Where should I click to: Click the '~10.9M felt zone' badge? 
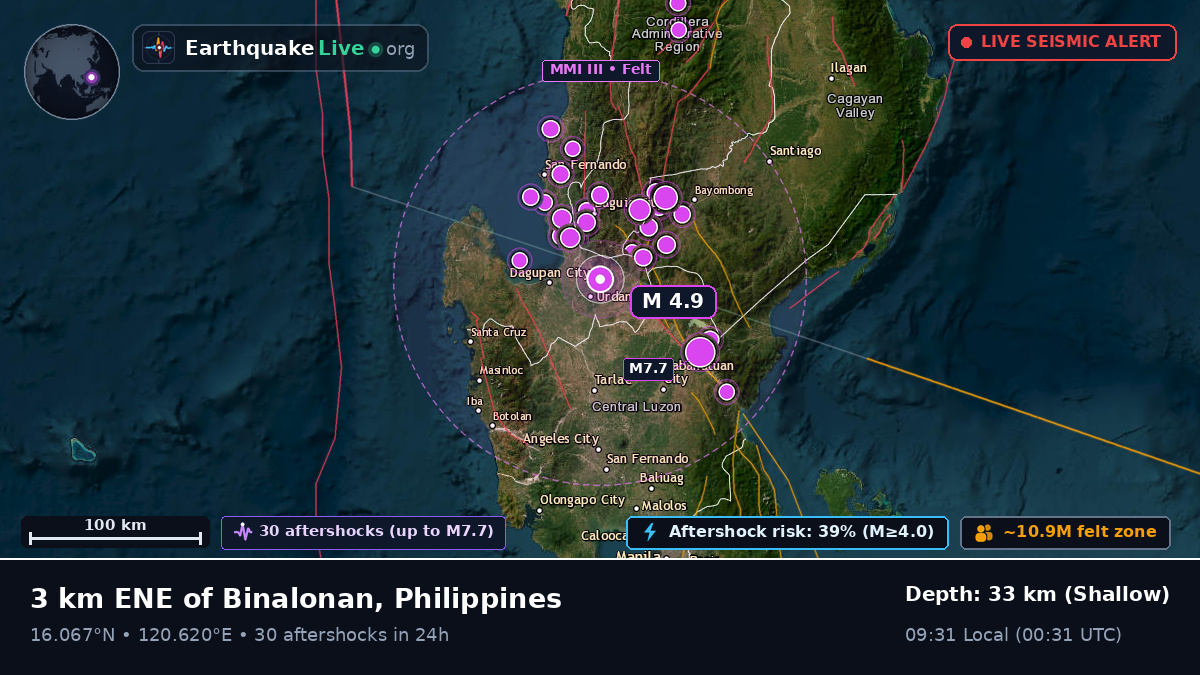pyautogui.click(x=1065, y=532)
